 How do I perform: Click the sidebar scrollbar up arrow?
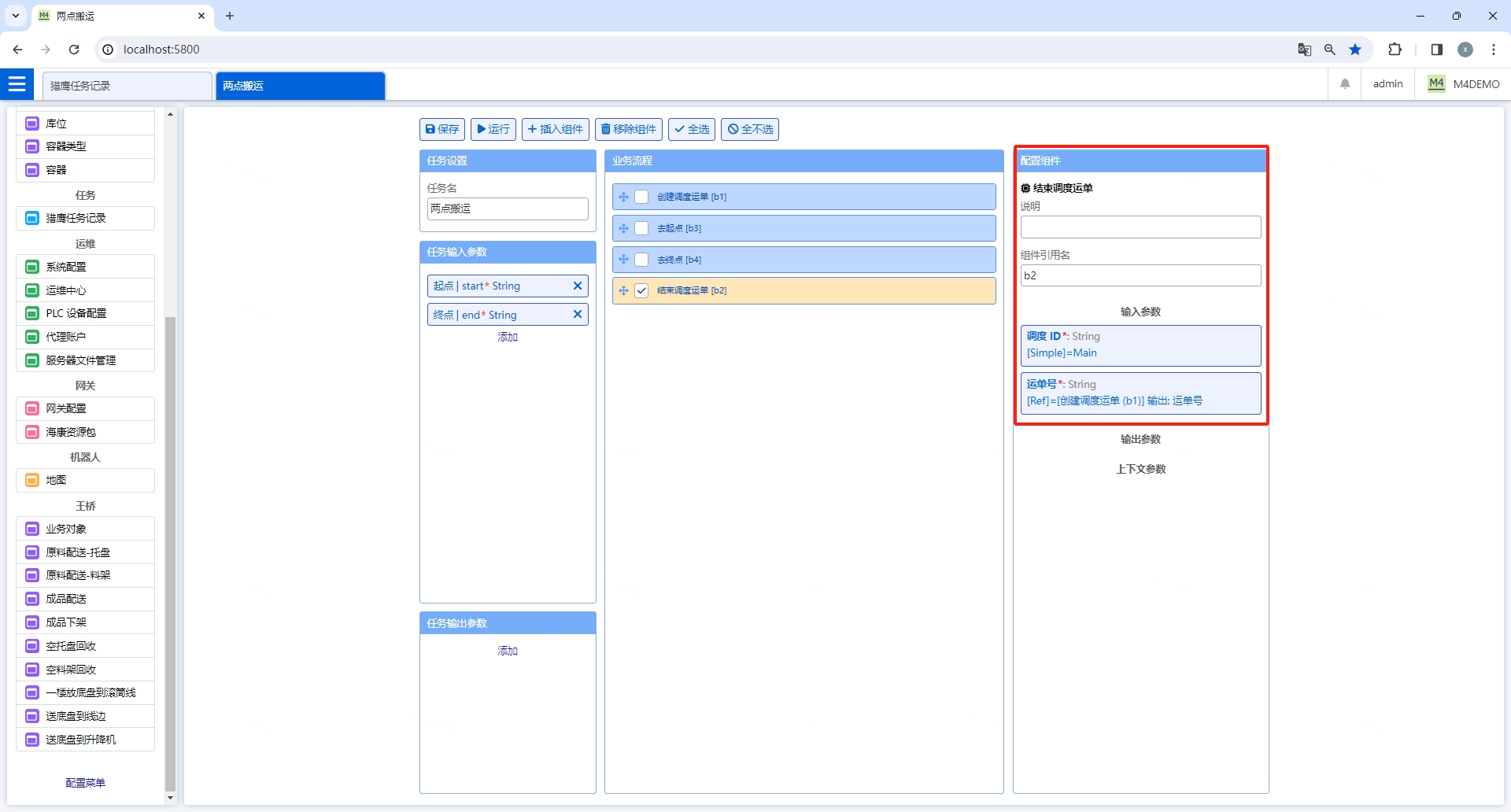click(170, 114)
